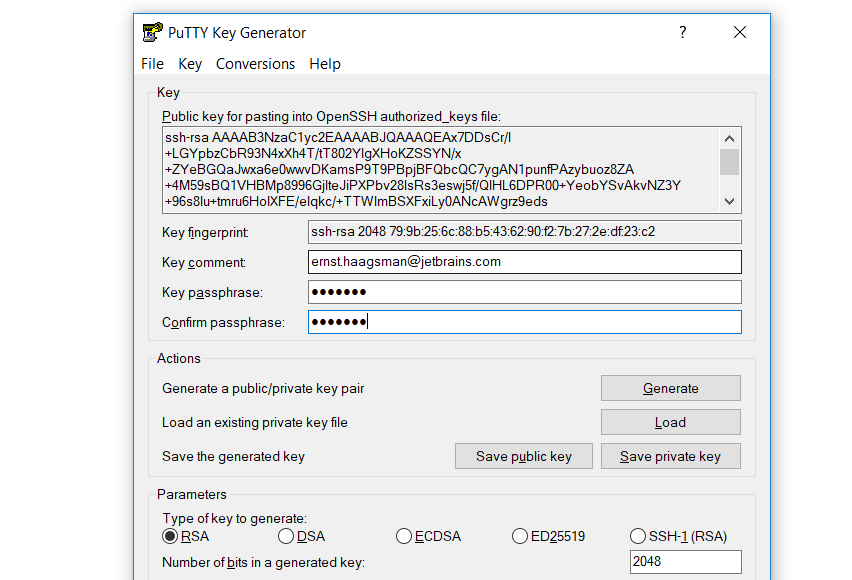Click Save private key button
Viewport: 852px width, 580px height.
coord(671,456)
